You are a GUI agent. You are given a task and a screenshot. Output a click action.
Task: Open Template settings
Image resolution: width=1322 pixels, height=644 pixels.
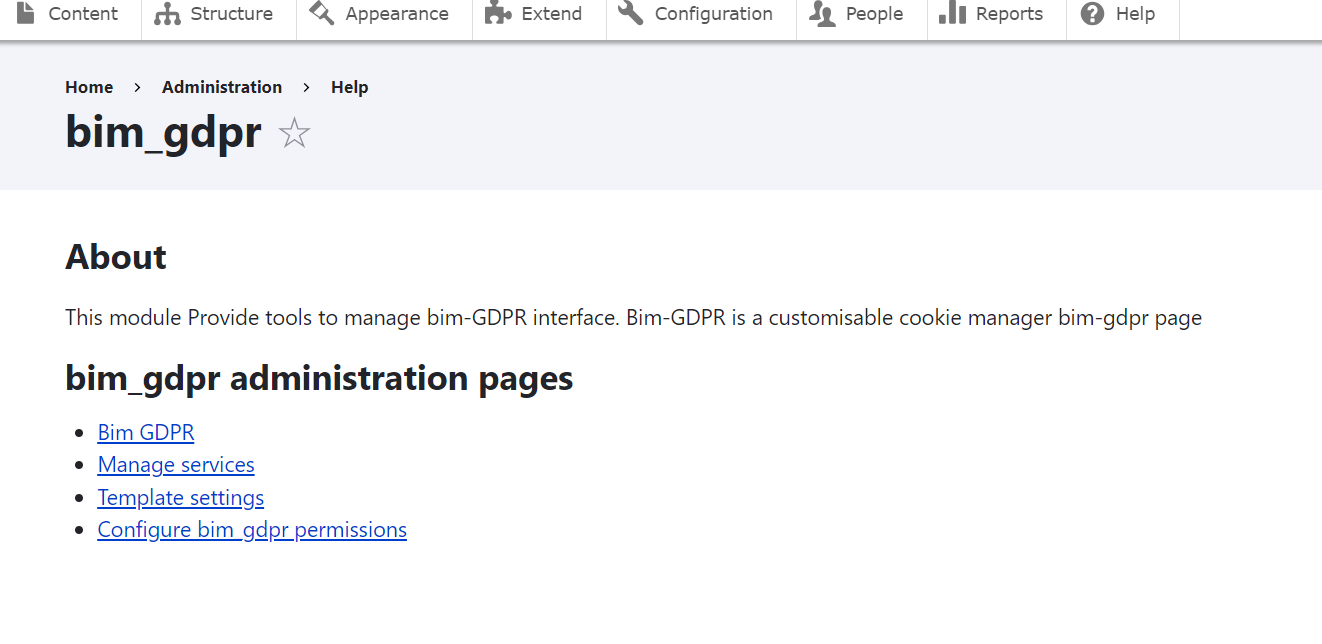click(x=180, y=497)
